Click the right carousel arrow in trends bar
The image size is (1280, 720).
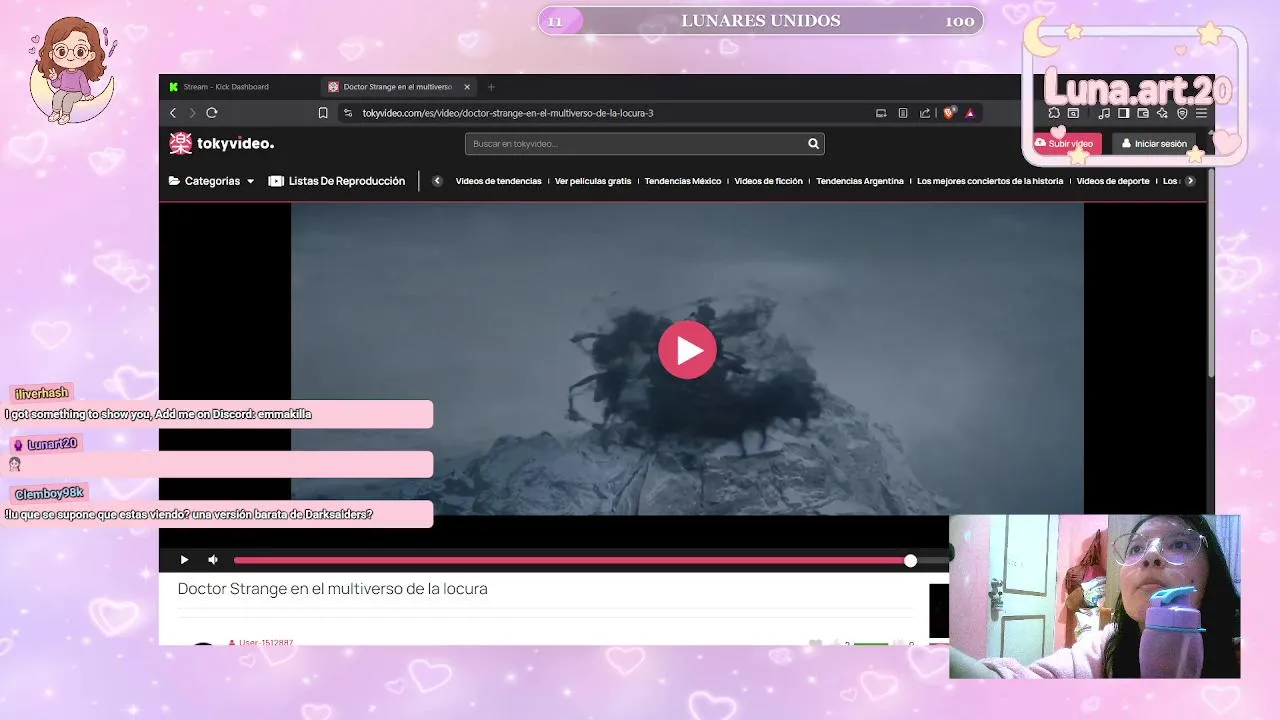tap(1190, 181)
